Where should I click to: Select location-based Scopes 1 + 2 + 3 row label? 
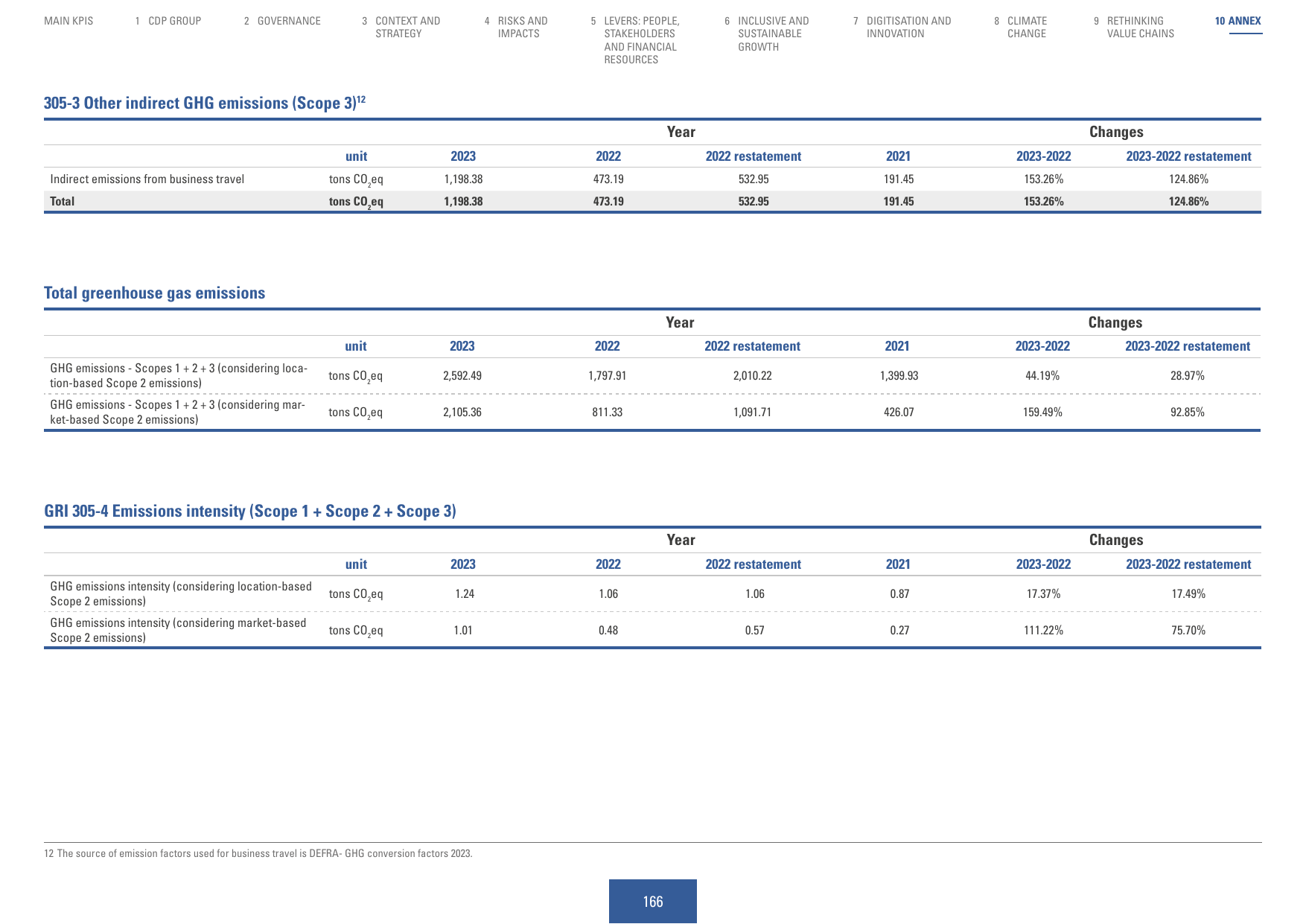pos(179,375)
